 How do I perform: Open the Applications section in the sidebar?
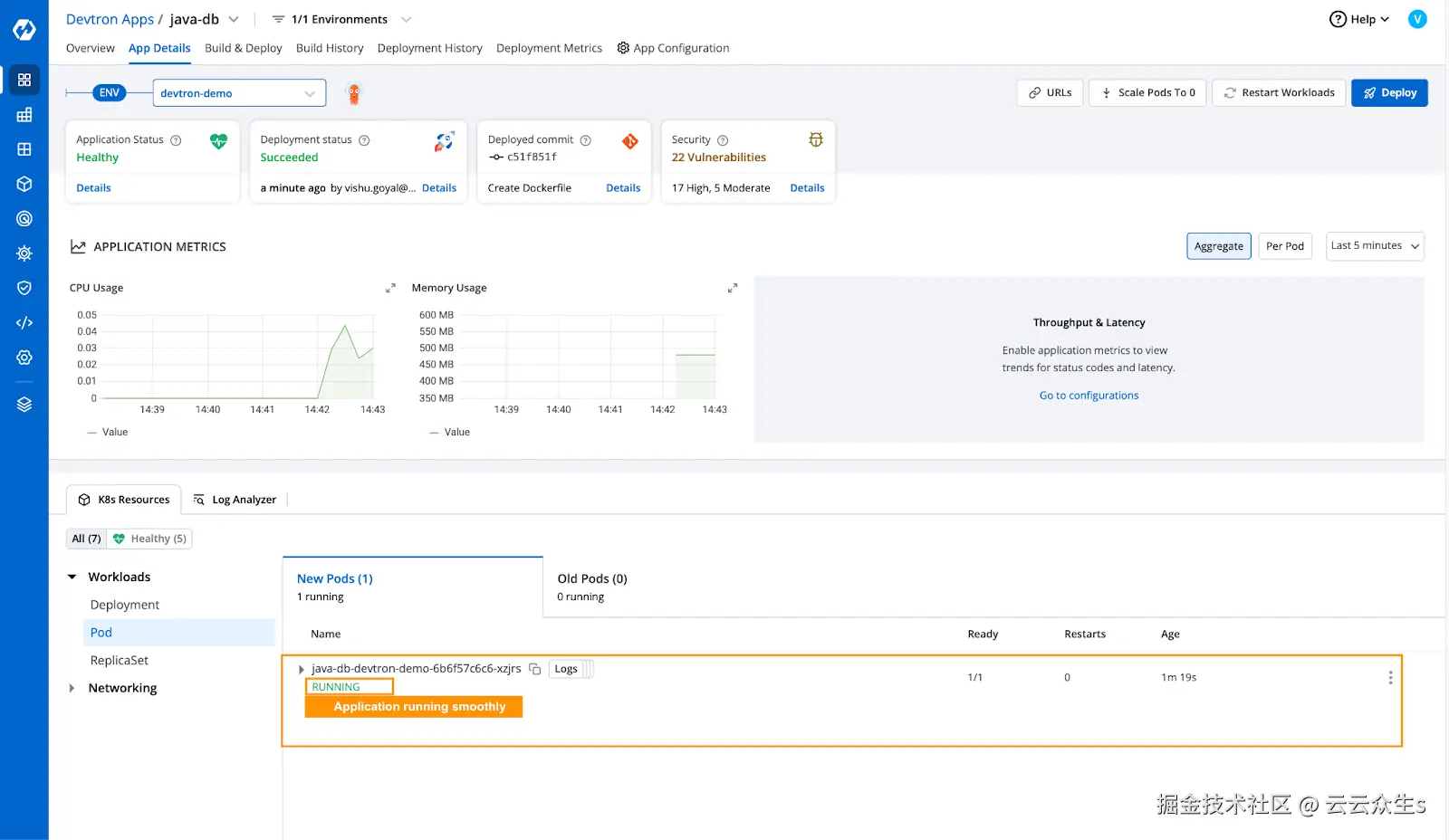pos(24,80)
